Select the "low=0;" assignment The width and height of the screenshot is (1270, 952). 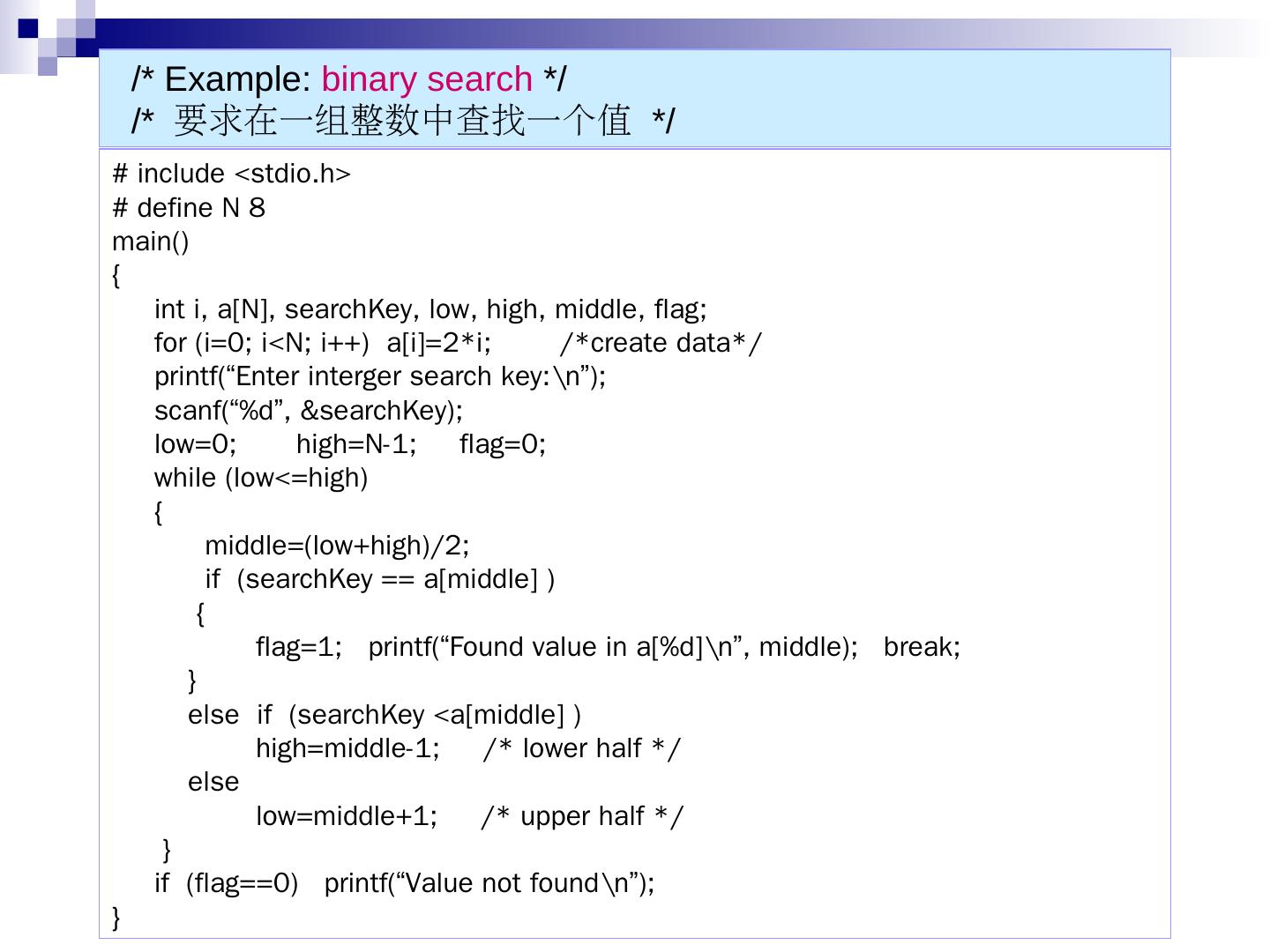196,444
